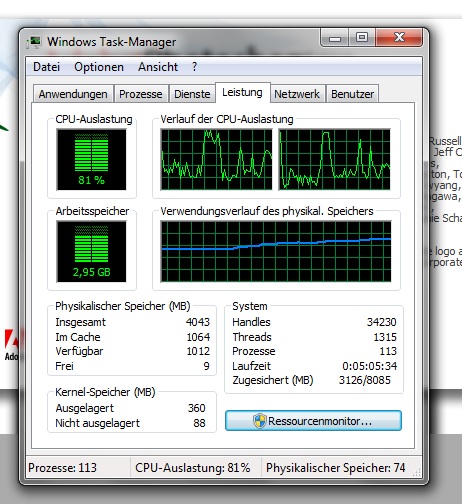Click the Handles value 34230
This screenshot has width=462, height=504.
(382, 322)
